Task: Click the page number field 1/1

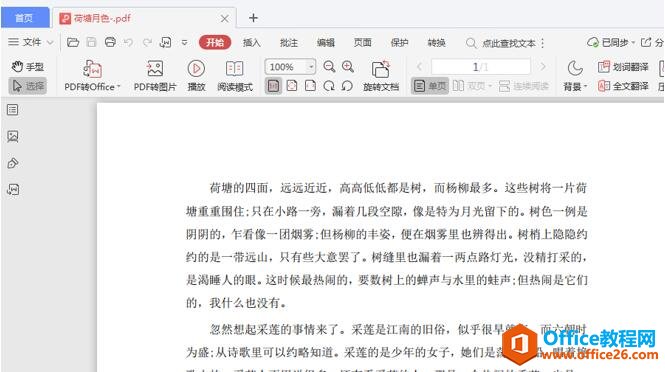Action: point(481,67)
